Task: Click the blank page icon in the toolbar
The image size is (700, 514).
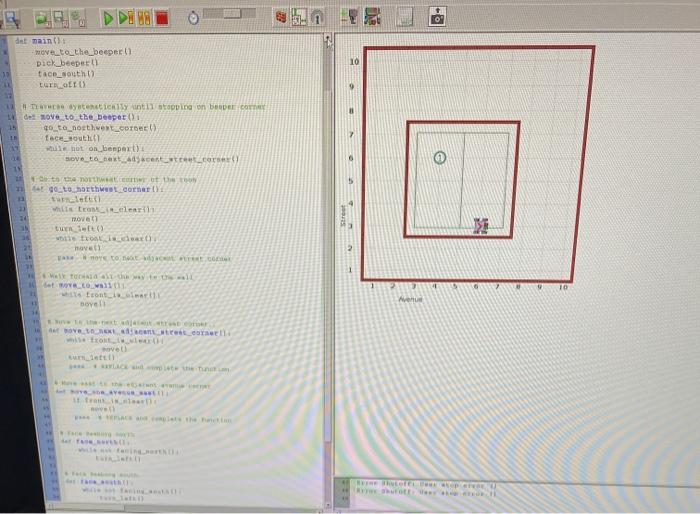Action: pos(404,17)
